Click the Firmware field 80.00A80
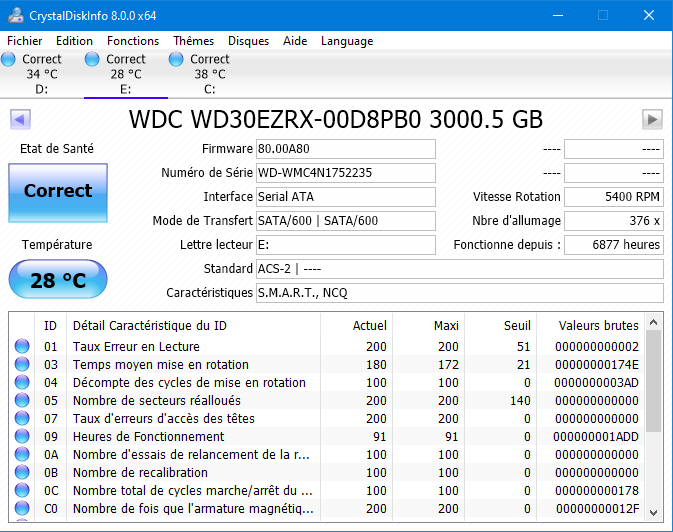This screenshot has height=532, width=673. pos(346,149)
